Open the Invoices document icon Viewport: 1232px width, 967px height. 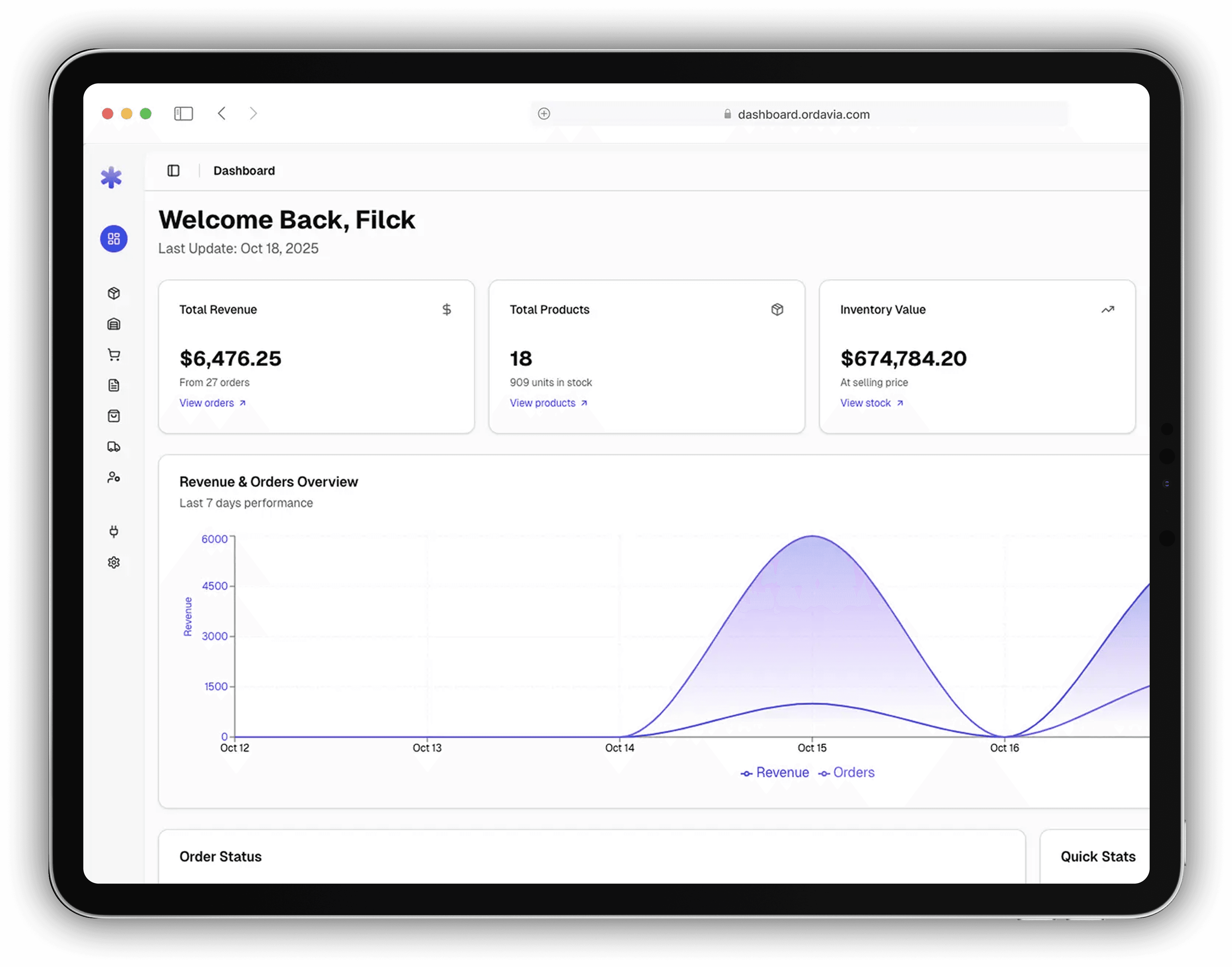(114, 385)
